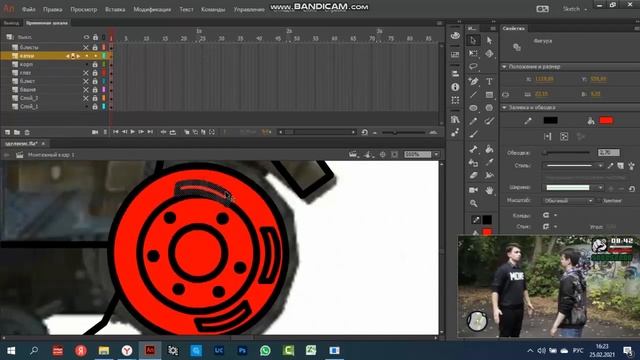Select the Pencil tool
The width and height of the screenshot is (640, 360).
tap(473, 121)
